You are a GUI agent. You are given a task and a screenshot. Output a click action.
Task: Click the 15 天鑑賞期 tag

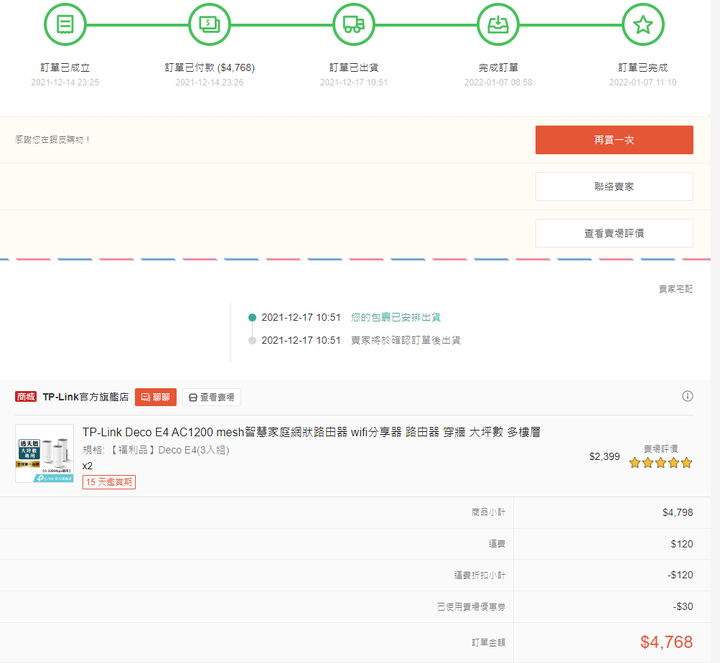pyautogui.click(x=109, y=482)
